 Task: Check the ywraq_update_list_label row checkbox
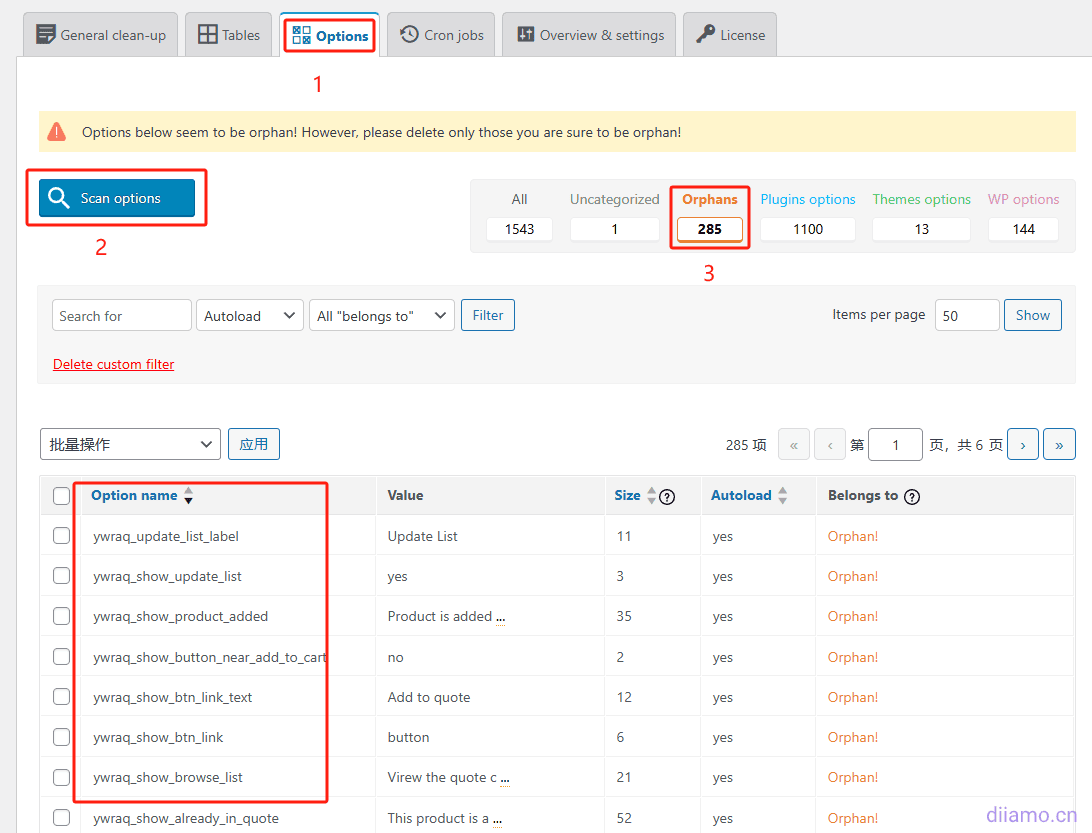click(x=62, y=536)
